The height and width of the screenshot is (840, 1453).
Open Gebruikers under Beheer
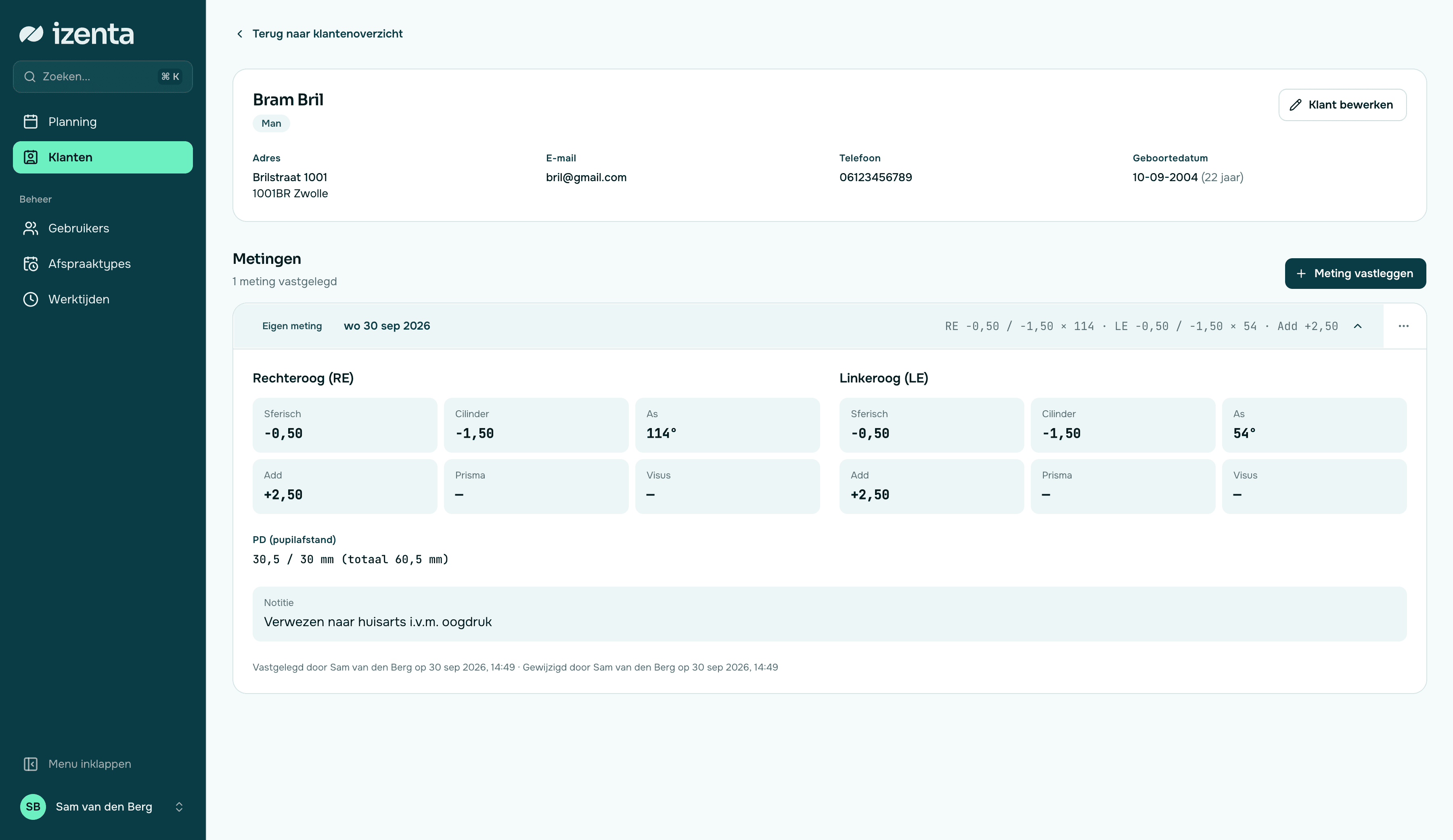point(103,228)
